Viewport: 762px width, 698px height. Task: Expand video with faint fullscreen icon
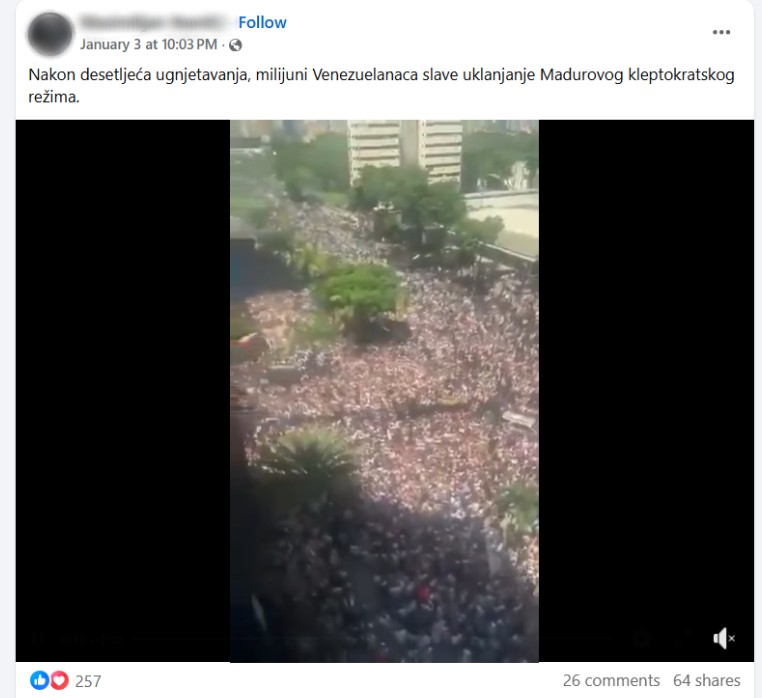[x=685, y=638]
